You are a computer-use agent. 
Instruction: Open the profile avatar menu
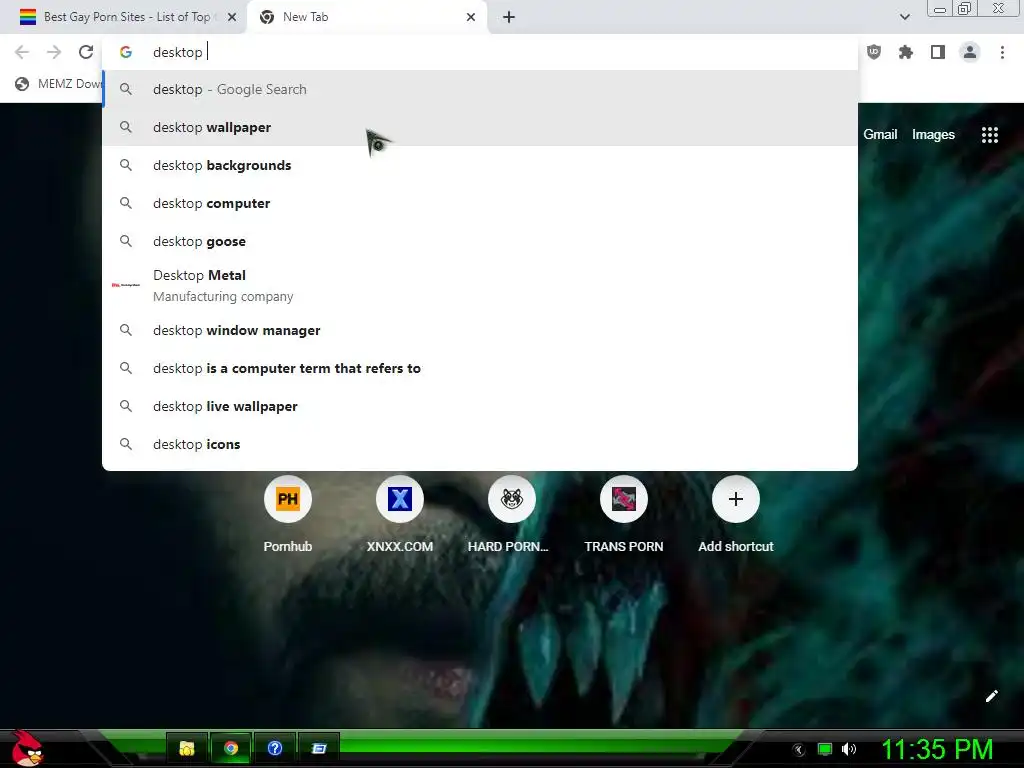pos(970,52)
